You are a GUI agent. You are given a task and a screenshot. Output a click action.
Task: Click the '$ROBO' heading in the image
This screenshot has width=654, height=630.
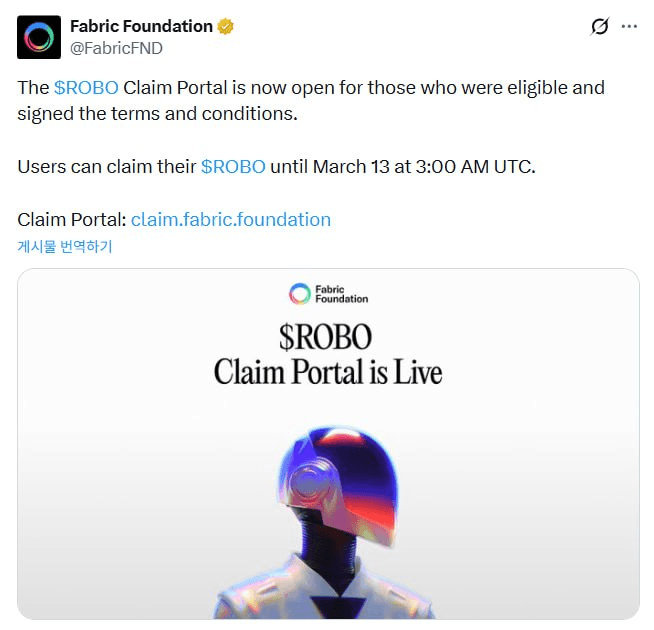click(x=327, y=336)
